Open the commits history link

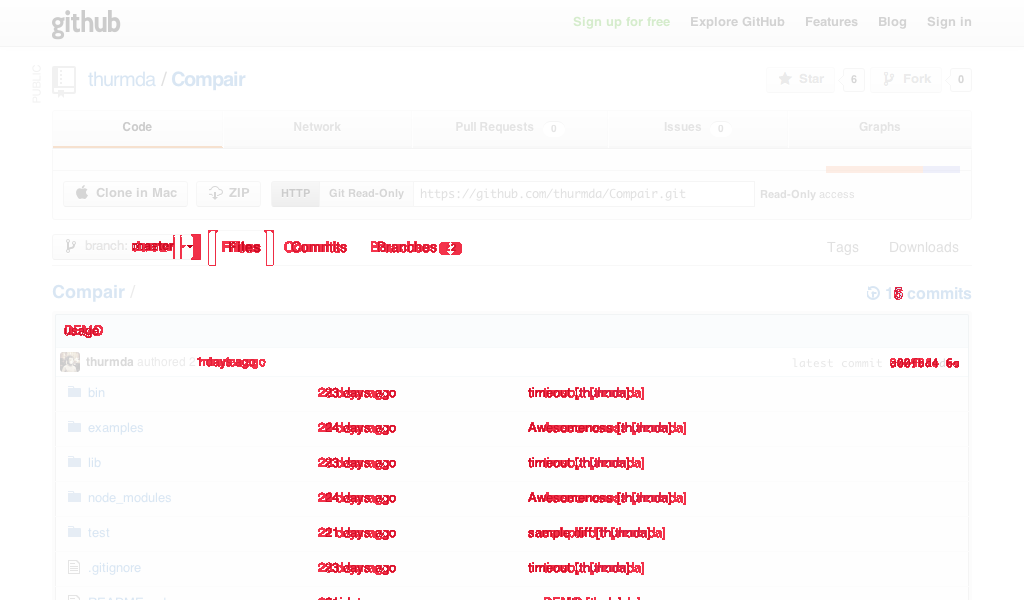click(928, 294)
